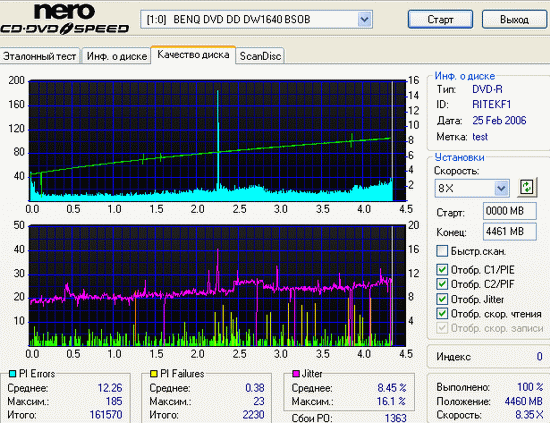550x423 pixels.
Task: Click the Nero CD-DVD Speed logo
Action: [x=65, y=19]
